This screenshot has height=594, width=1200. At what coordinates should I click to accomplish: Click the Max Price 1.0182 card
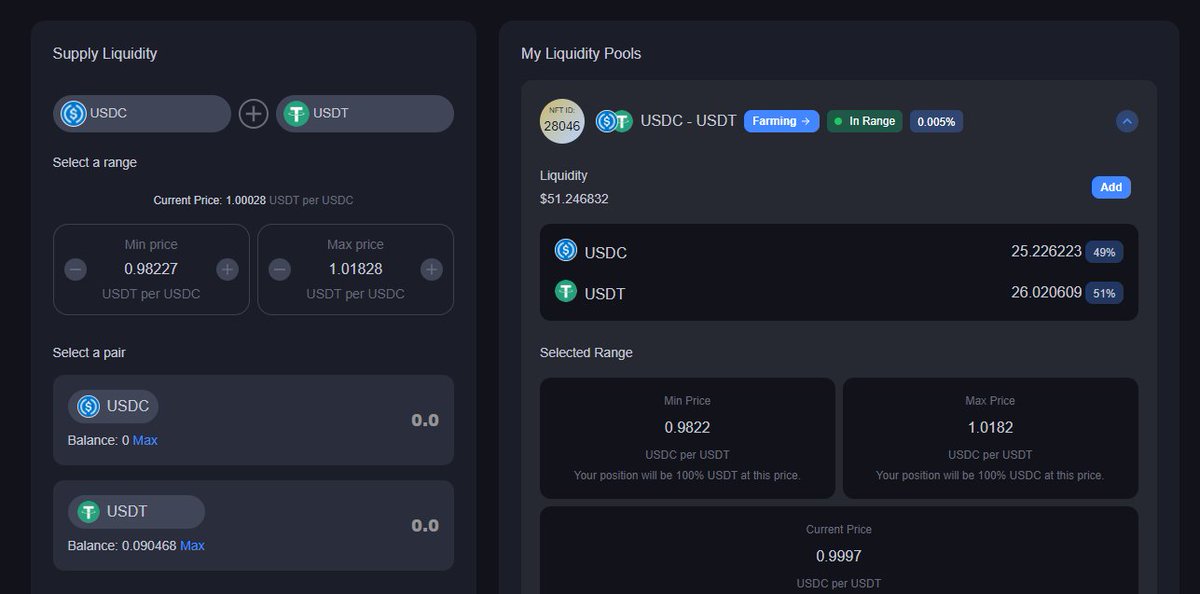tap(990, 438)
